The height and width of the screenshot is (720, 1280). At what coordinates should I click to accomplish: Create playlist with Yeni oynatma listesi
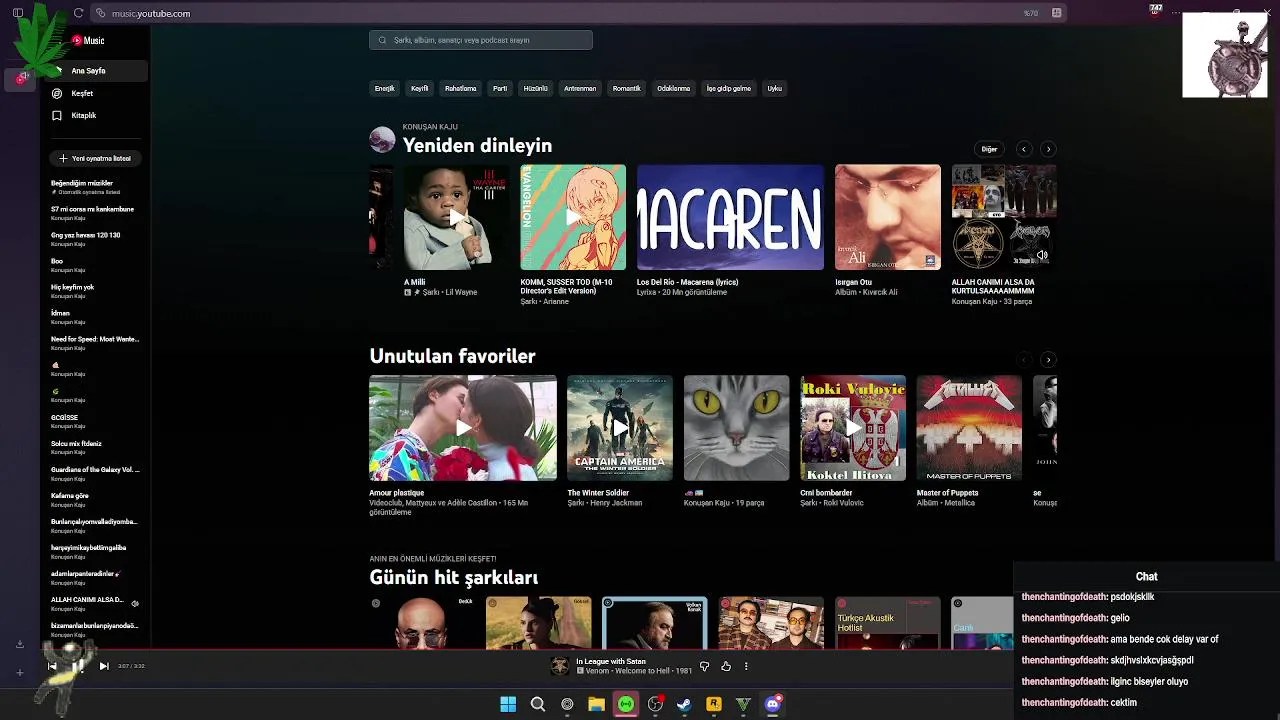pos(95,158)
